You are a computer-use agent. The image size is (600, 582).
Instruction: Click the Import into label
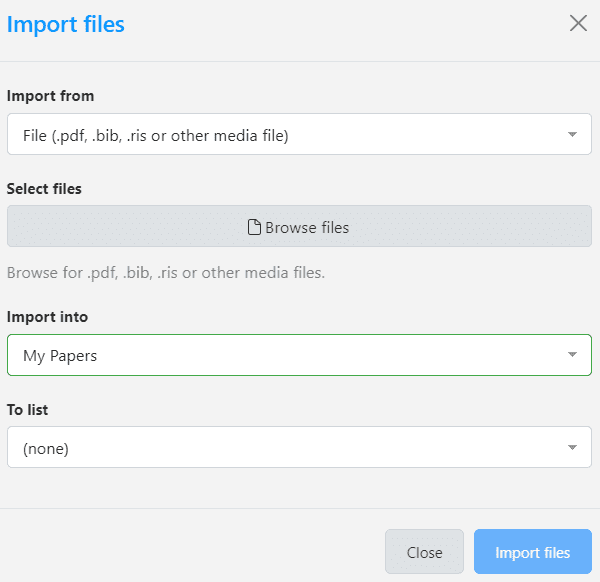[x=47, y=317]
